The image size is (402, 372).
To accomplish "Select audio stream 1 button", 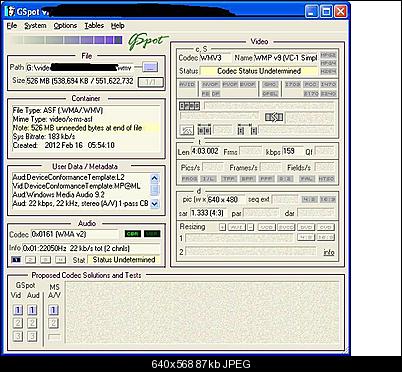I will coord(16,259).
